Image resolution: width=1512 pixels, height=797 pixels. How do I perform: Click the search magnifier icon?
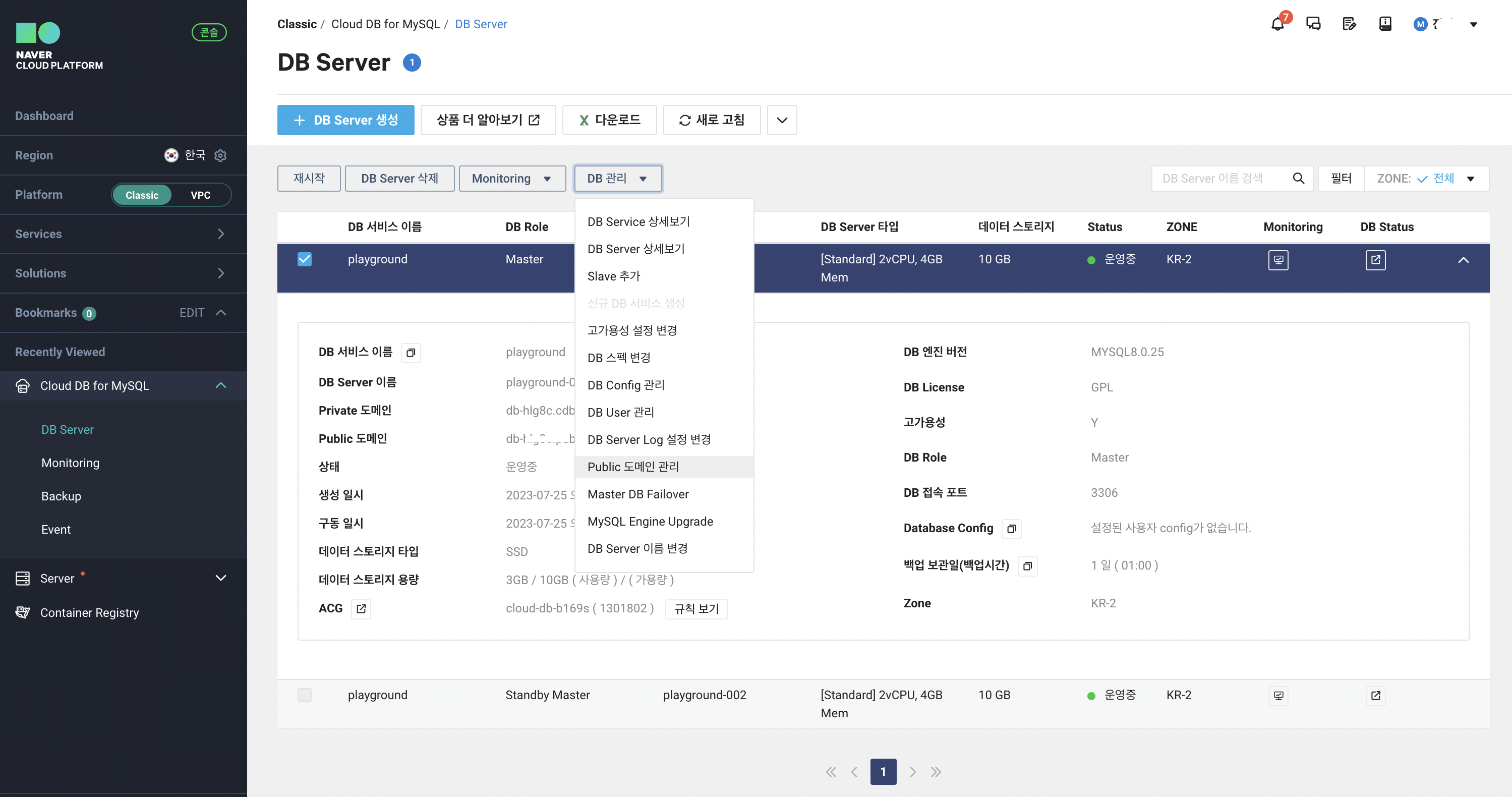pos(1298,179)
